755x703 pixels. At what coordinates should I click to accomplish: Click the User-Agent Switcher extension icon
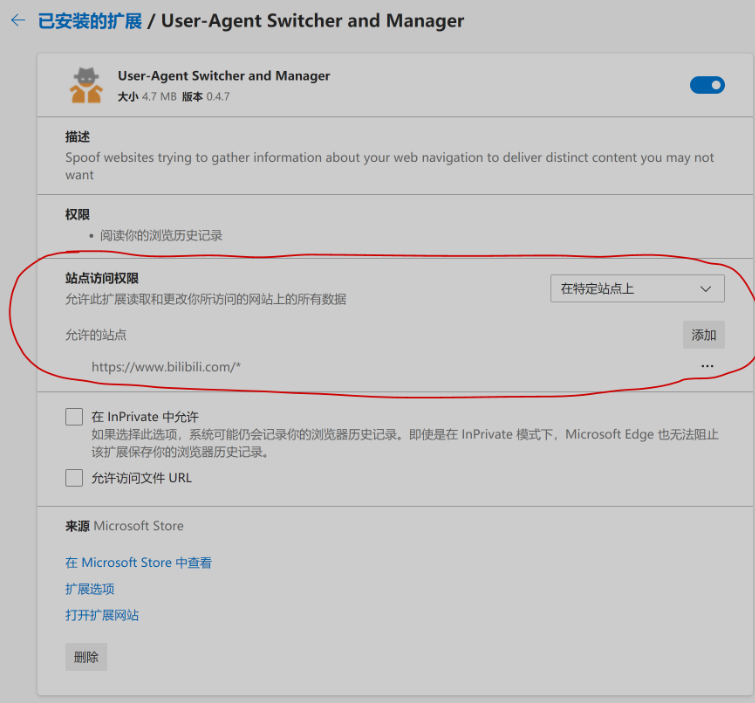(x=86, y=85)
